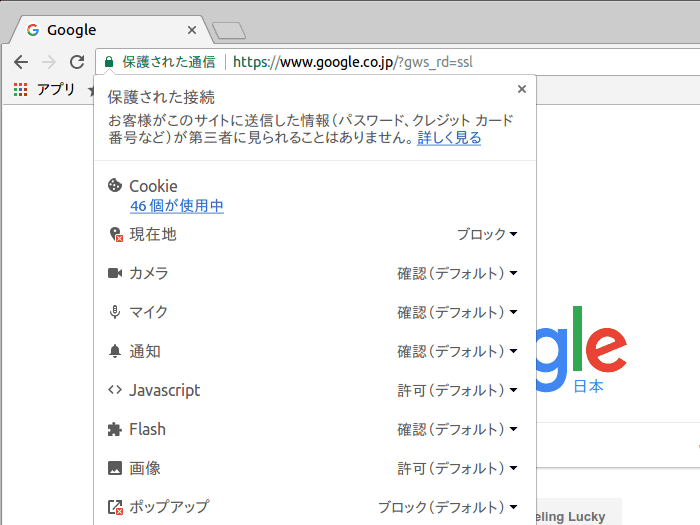Open the 通知 permission dropdown
This screenshot has height=525, width=700.
pyautogui.click(x=457, y=351)
